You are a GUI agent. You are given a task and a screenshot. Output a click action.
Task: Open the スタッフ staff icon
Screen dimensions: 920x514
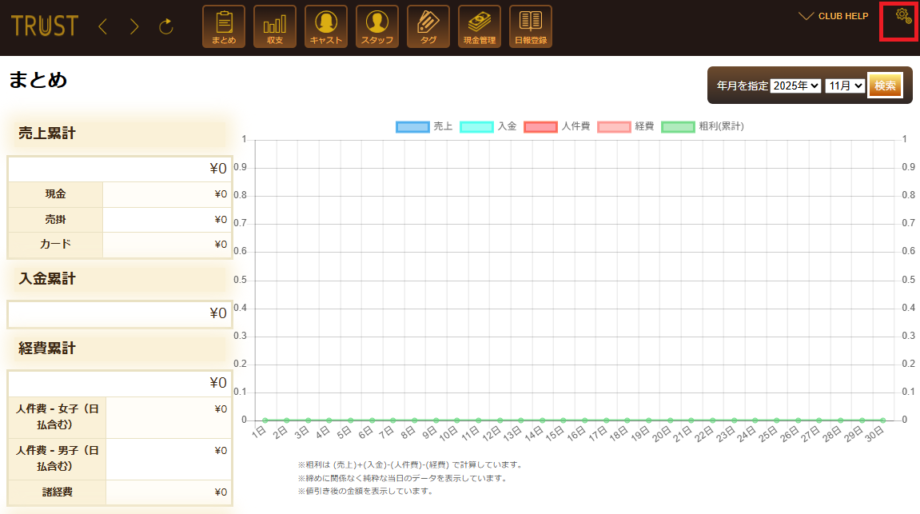(376, 26)
